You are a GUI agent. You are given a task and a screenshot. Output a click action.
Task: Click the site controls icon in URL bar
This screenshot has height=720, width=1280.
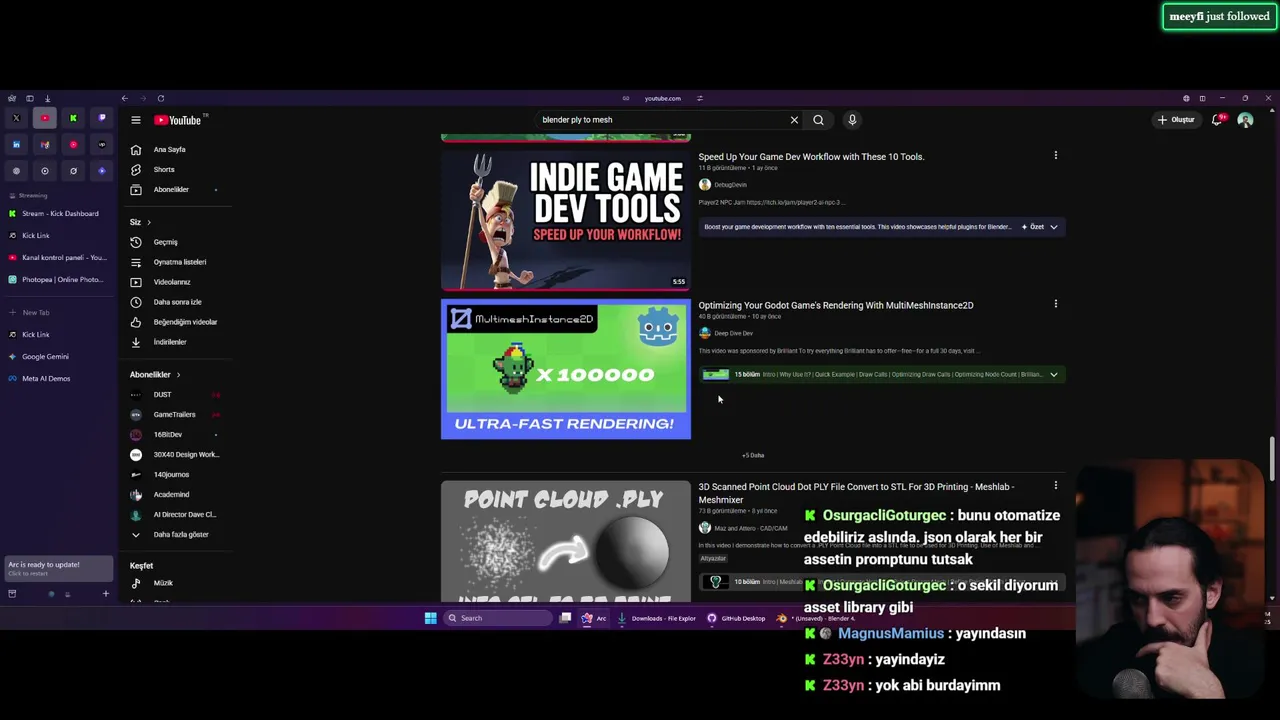click(699, 98)
